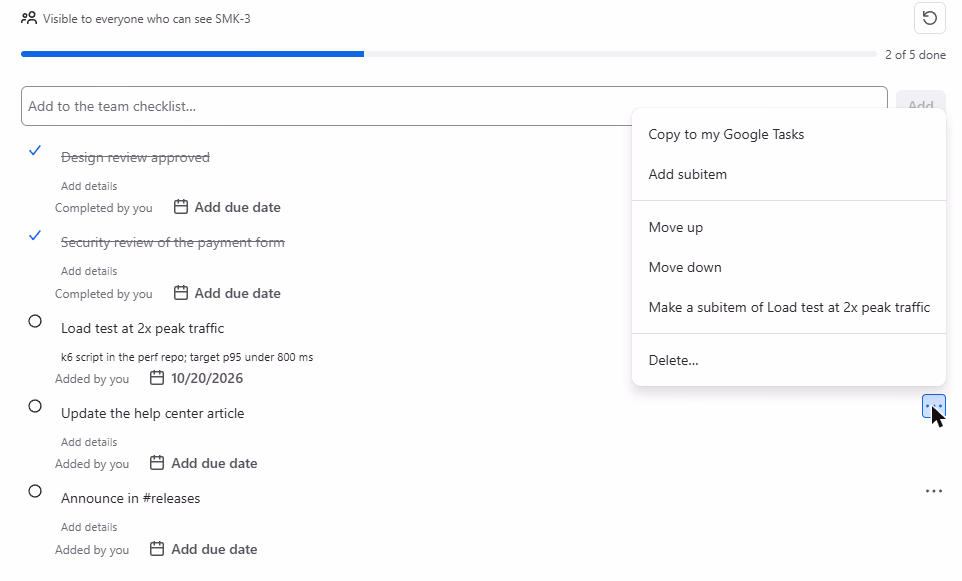Click Visible to everyone who can see SMK-3

(147, 19)
